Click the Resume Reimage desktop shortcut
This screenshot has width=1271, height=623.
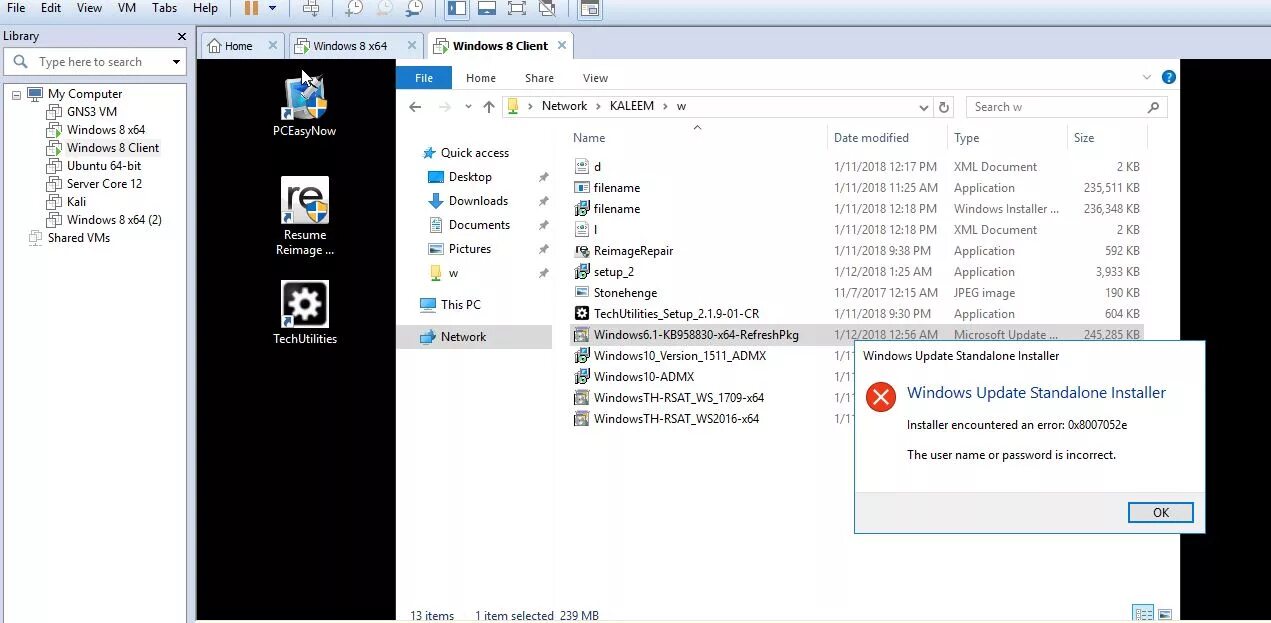click(x=304, y=217)
